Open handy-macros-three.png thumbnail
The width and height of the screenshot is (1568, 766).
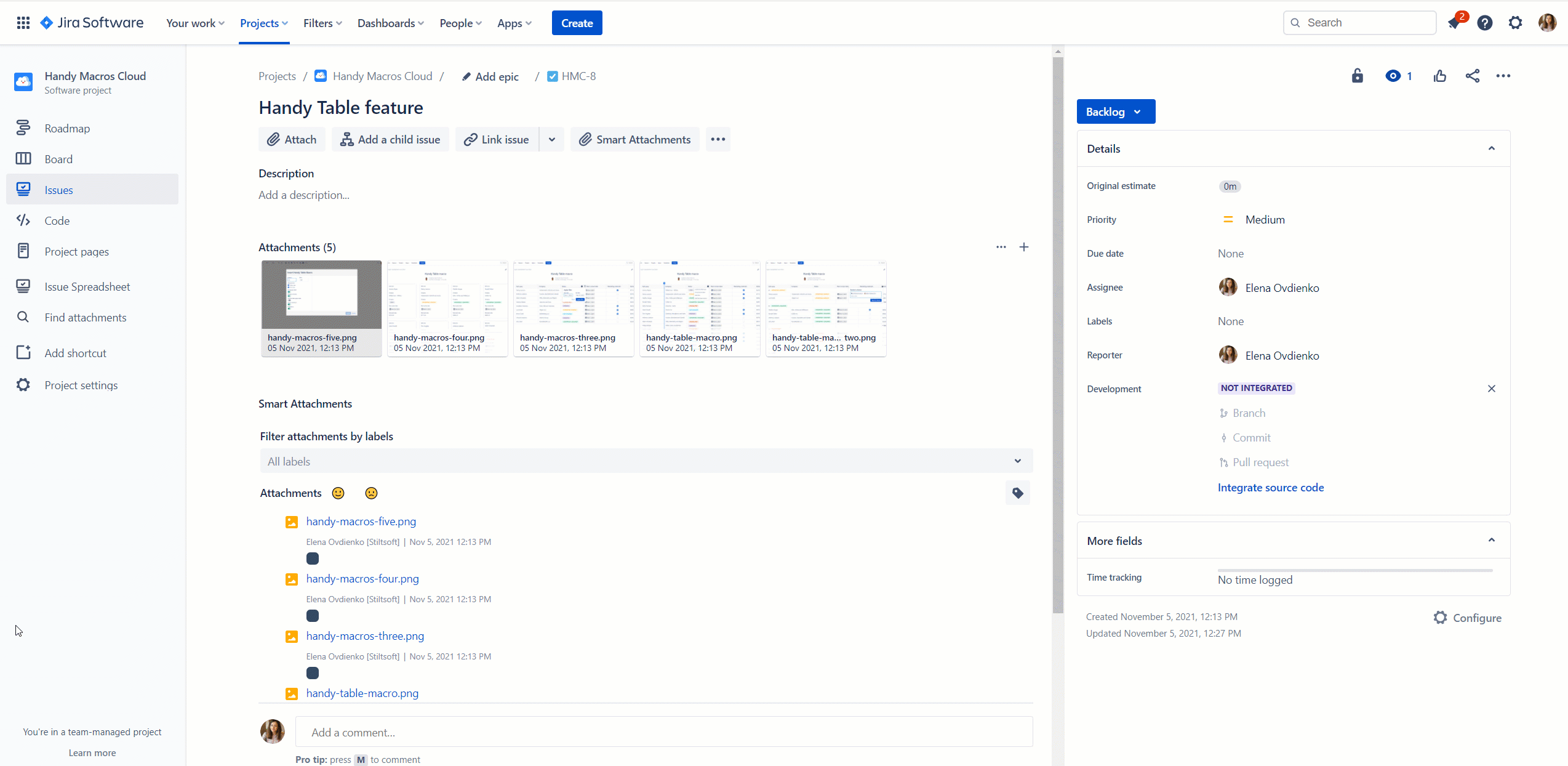(574, 308)
